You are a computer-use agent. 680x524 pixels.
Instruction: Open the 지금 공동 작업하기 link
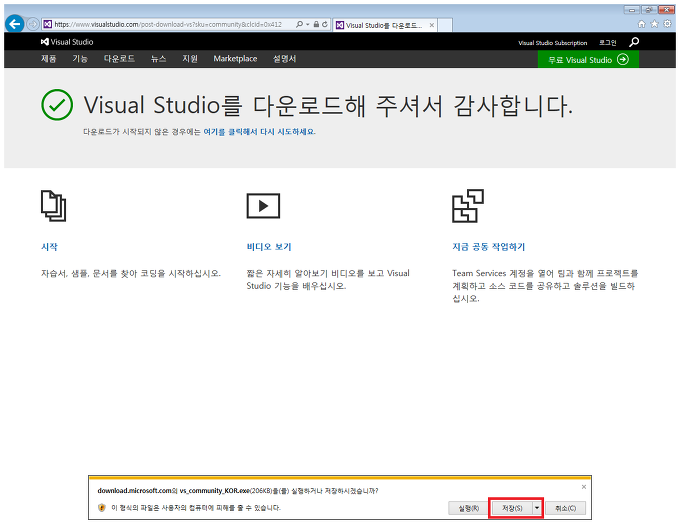coord(488,247)
